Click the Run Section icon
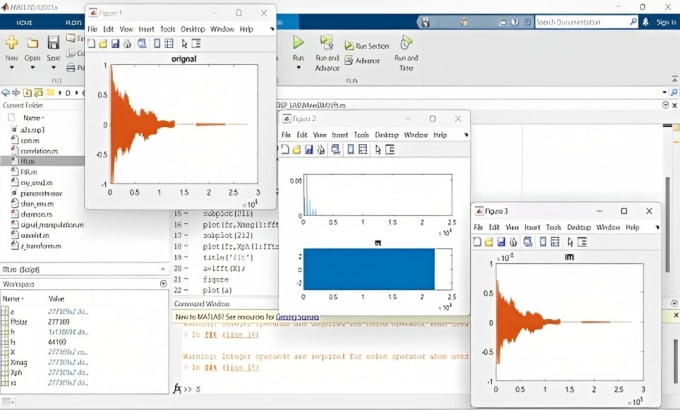This screenshot has width=680, height=410. click(349, 46)
